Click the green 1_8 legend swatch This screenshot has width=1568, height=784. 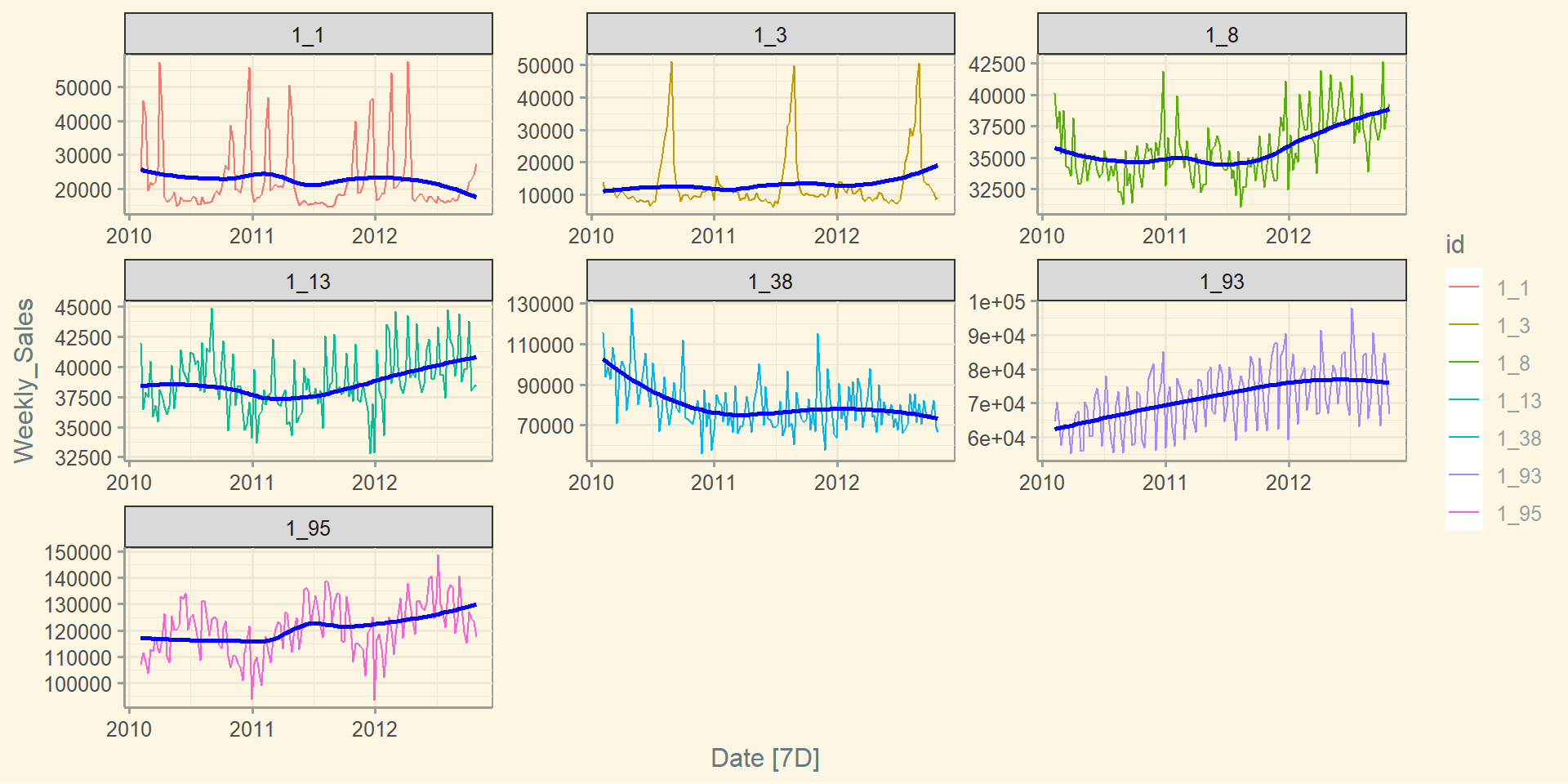[1463, 363]
